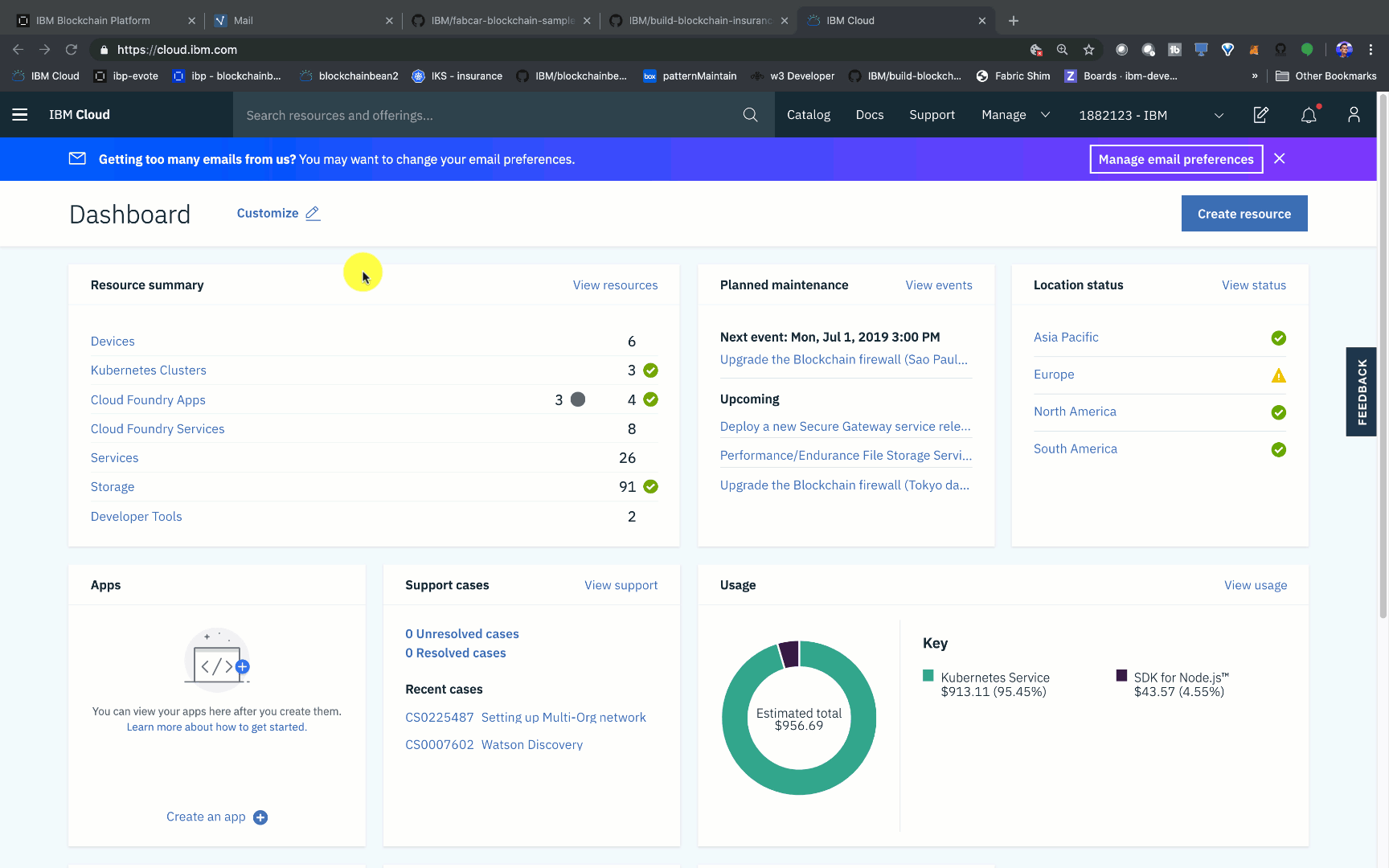The image size is (1389, 868).
Task: Open the FEEDBACK side tab
Action: click(1361, 392)
